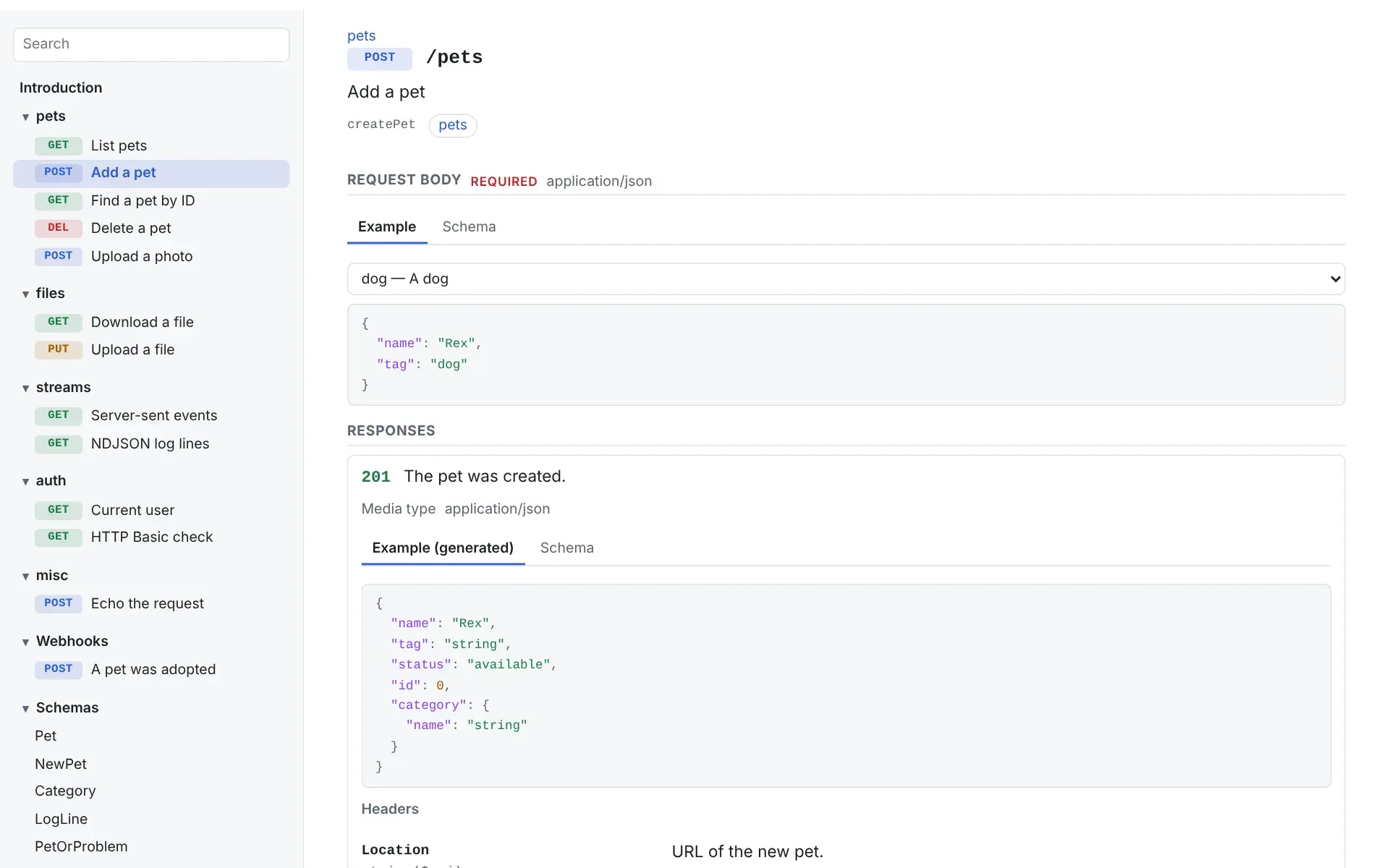Image resolution: width=1389 pixels, height=868 pixels.
Task: Select the response Schema tab
Action: (567, 548)
